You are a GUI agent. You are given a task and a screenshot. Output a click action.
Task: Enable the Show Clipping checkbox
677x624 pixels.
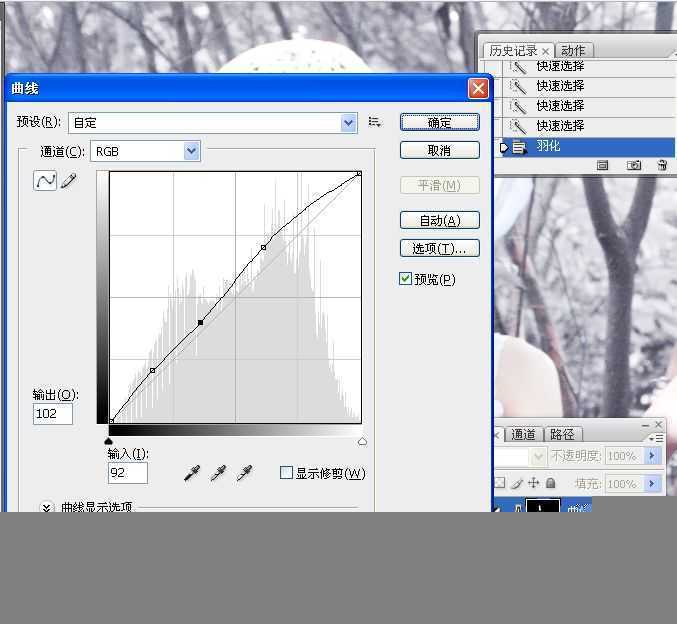click(286, 472)
